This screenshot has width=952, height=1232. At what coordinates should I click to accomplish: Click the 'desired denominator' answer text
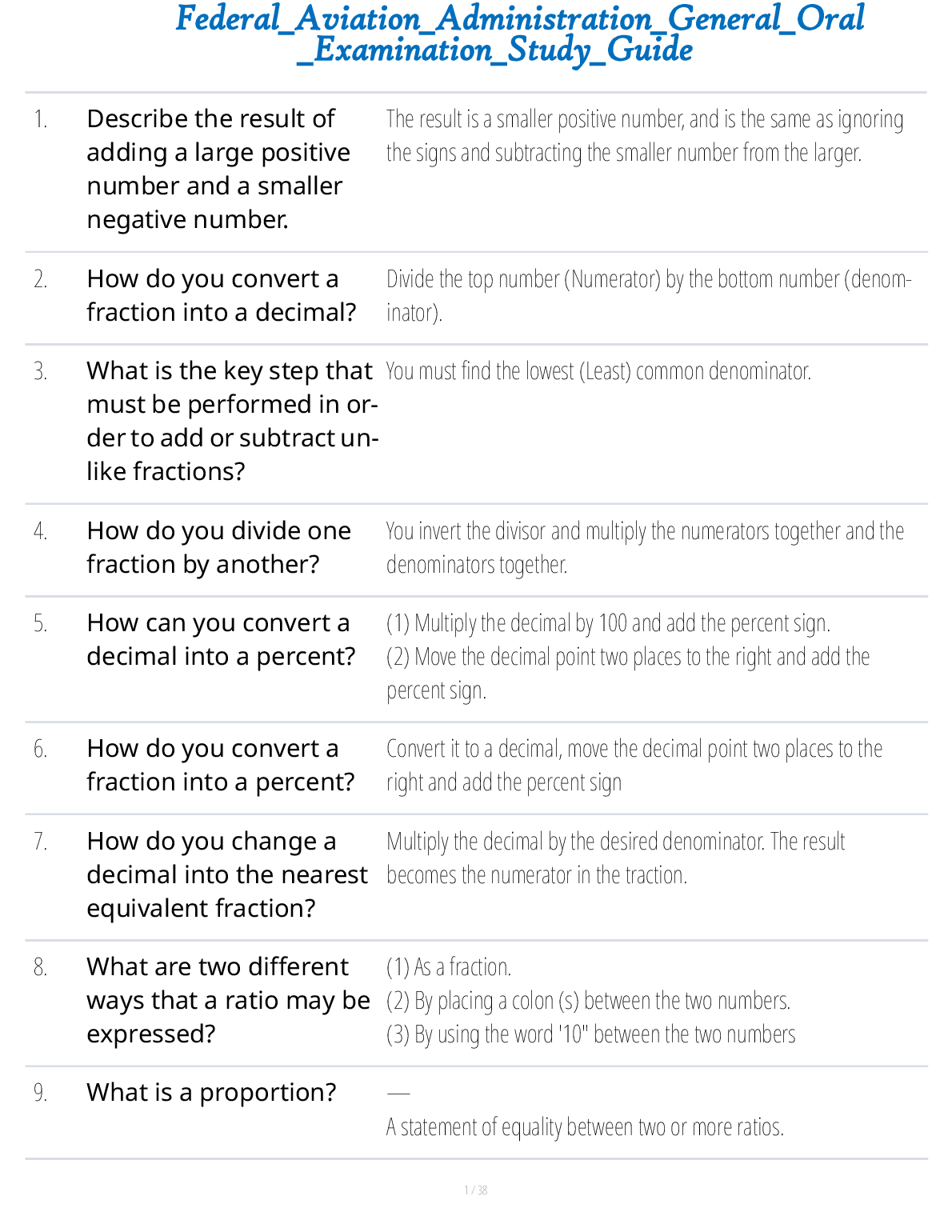(615, 858)
